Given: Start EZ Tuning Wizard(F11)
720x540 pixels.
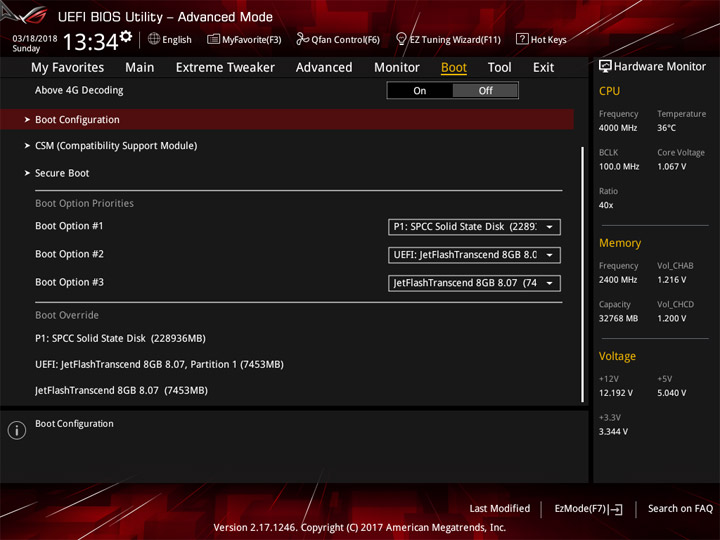Looking at the screenshot, I should point(455,39).
